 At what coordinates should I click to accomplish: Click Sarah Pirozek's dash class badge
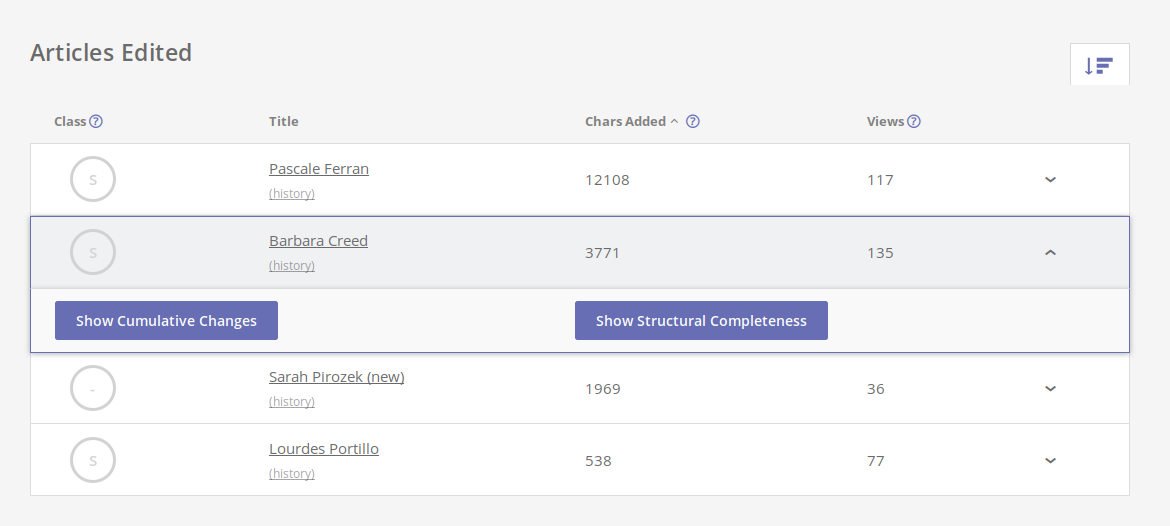click(93, 388)
